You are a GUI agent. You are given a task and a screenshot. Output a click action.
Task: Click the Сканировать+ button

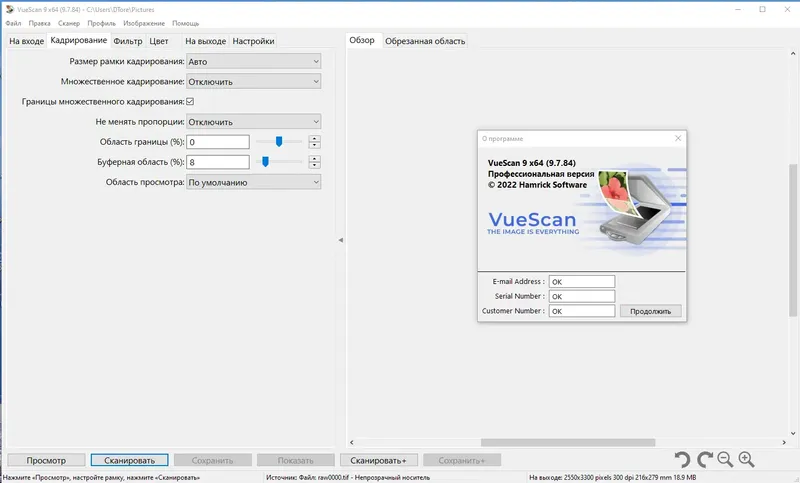point(379,460)
